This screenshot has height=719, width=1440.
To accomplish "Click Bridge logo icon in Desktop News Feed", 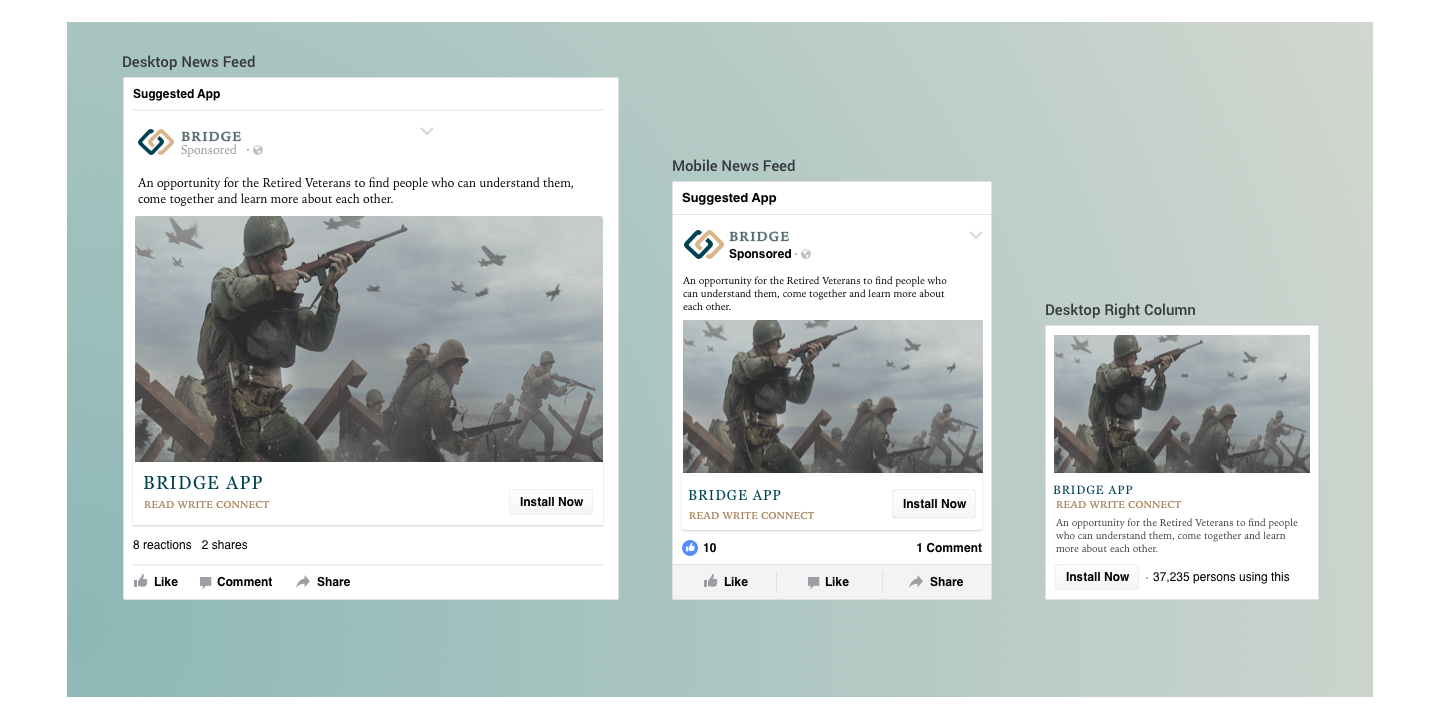I will coord(156,142).
